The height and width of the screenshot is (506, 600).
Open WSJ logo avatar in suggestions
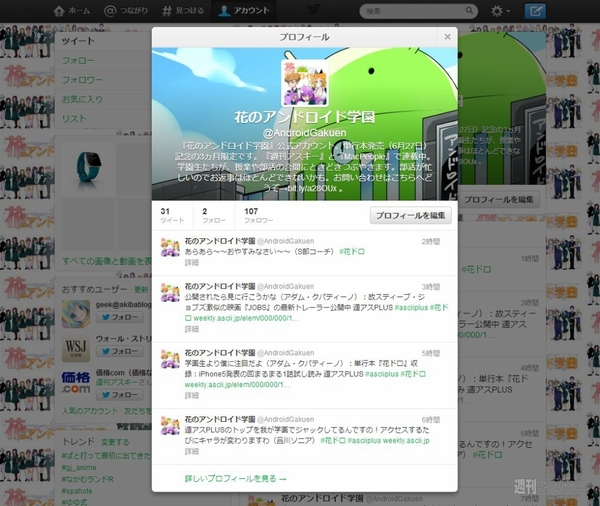pyautogui.click(x=76, y=348)
